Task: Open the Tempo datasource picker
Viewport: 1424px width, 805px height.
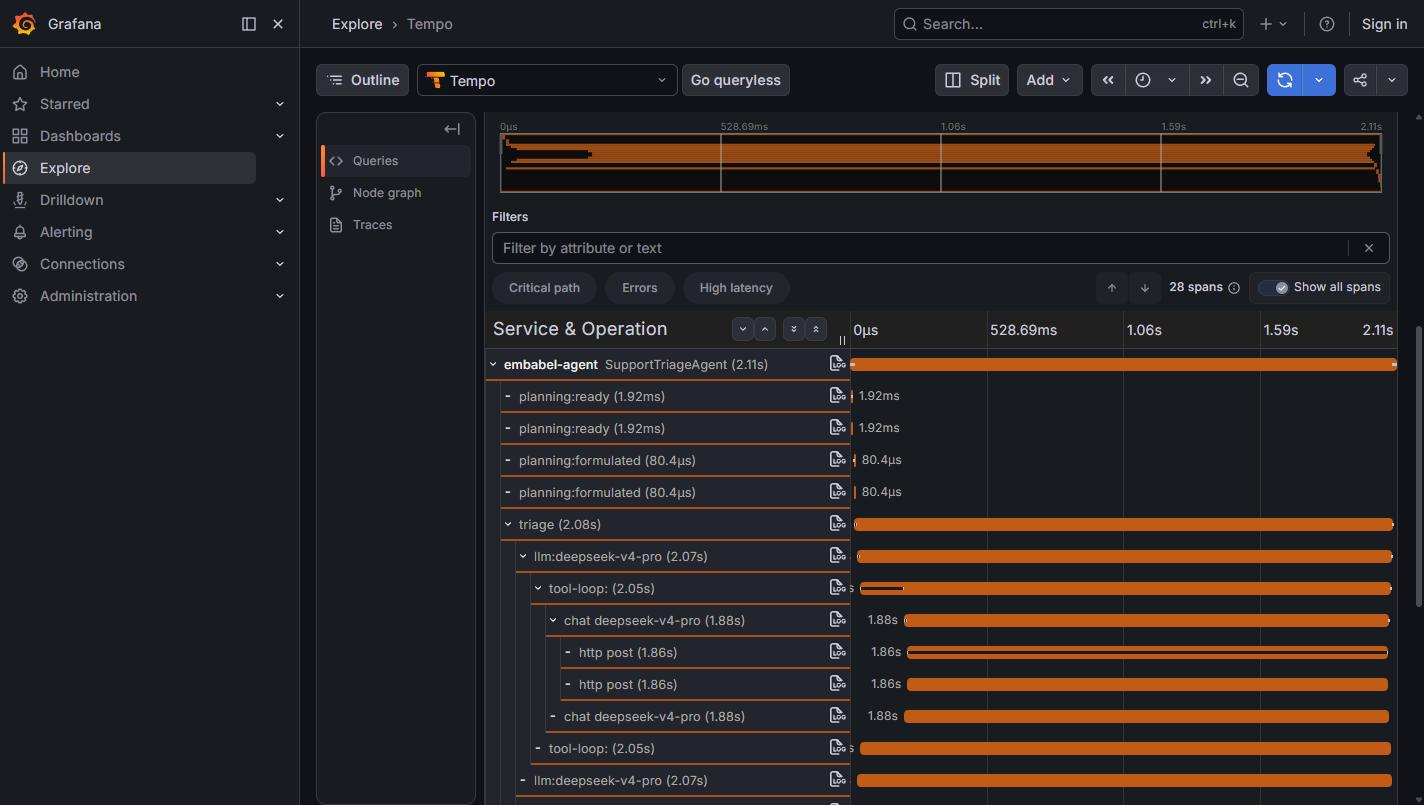Action: 547,80
